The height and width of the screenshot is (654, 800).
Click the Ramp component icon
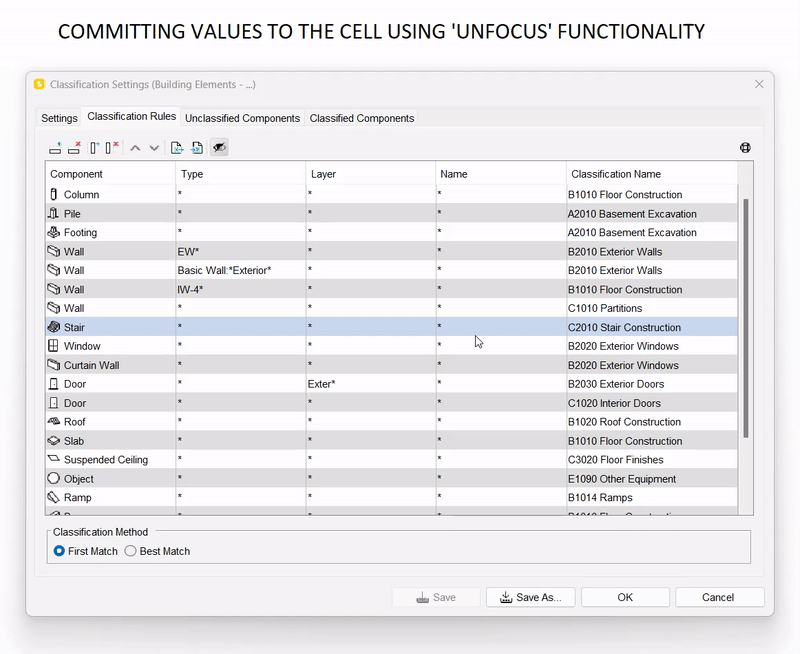(x=54, y=497)
